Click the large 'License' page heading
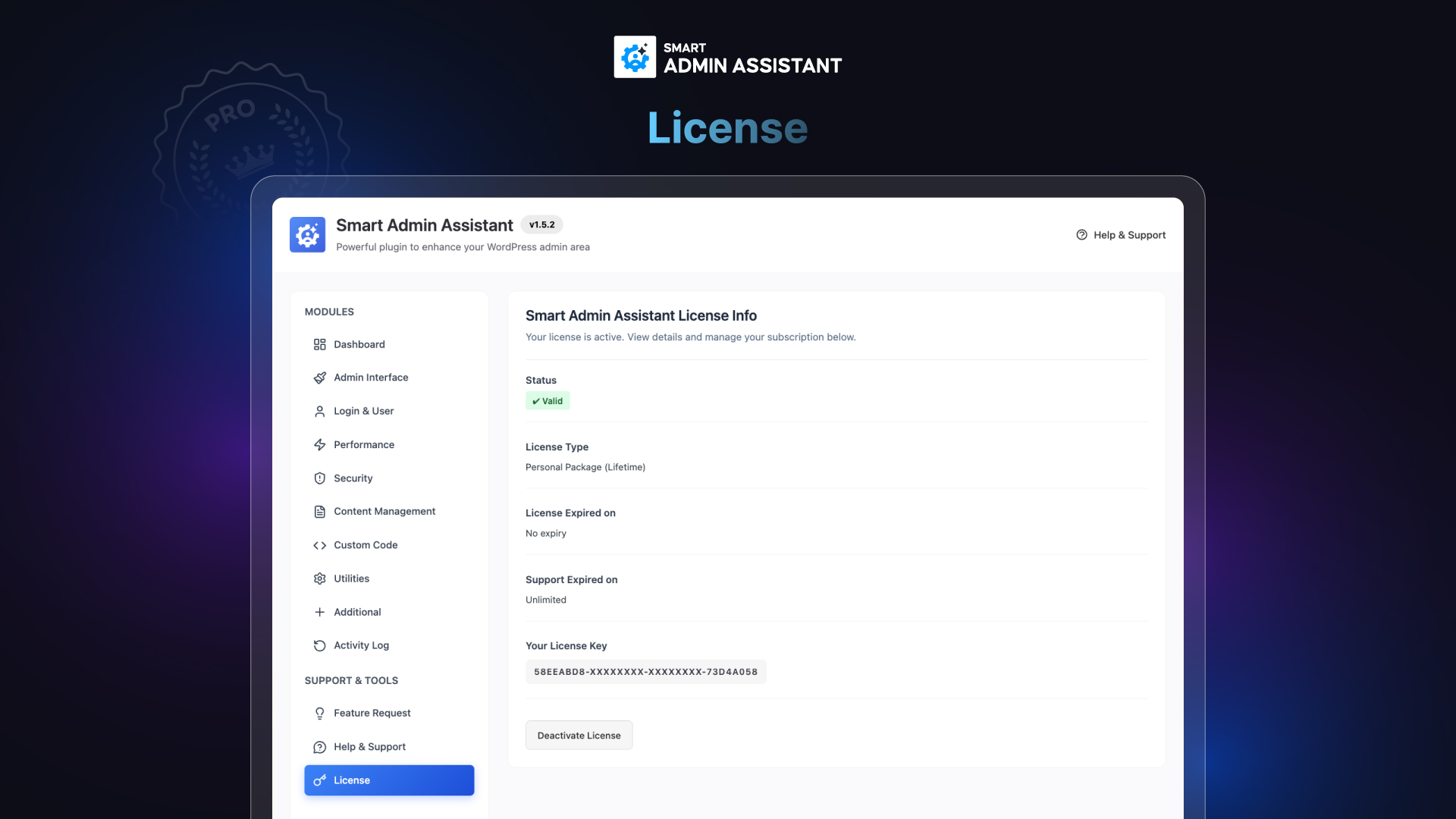The width and height of the screenshot is (1456, 819). 727,127
